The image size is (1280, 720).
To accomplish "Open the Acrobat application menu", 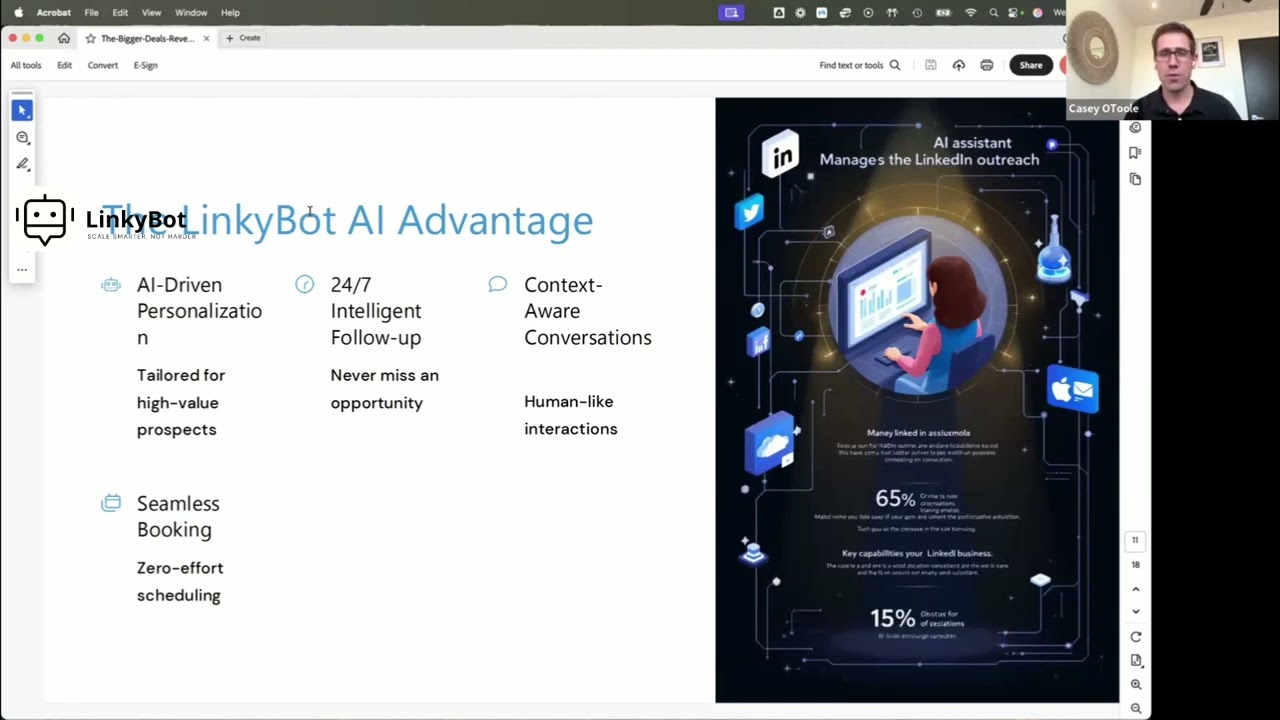I will point(53,13).
